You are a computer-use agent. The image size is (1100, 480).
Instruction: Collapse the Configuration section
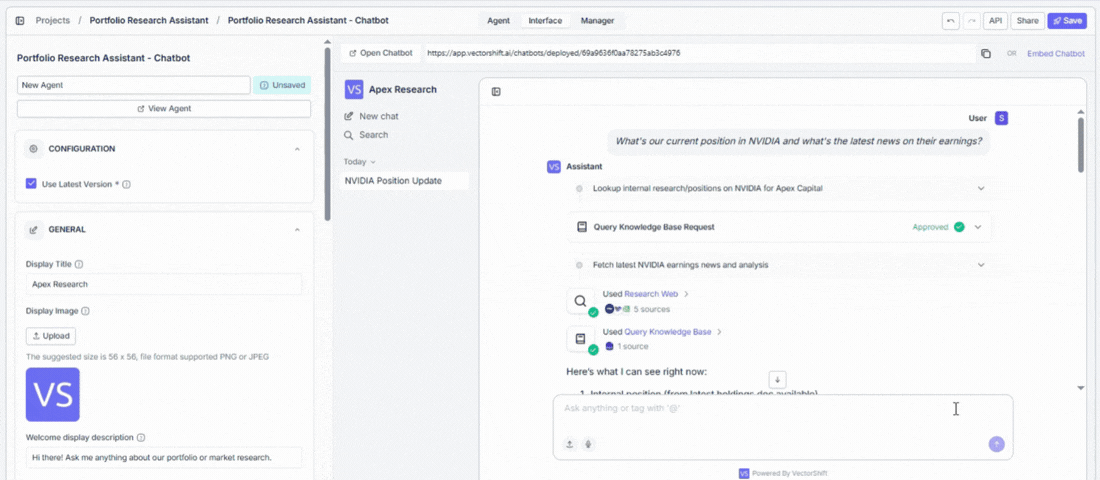(297, 149)
